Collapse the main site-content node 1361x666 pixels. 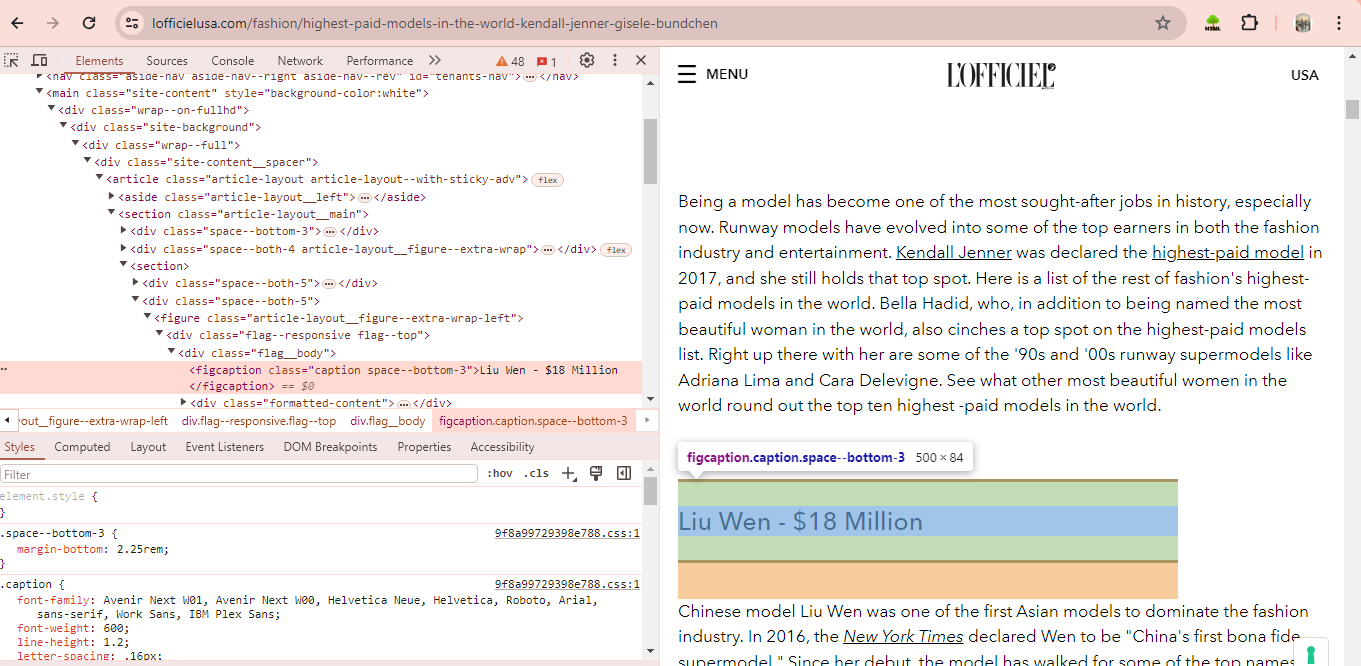point(40,93)
